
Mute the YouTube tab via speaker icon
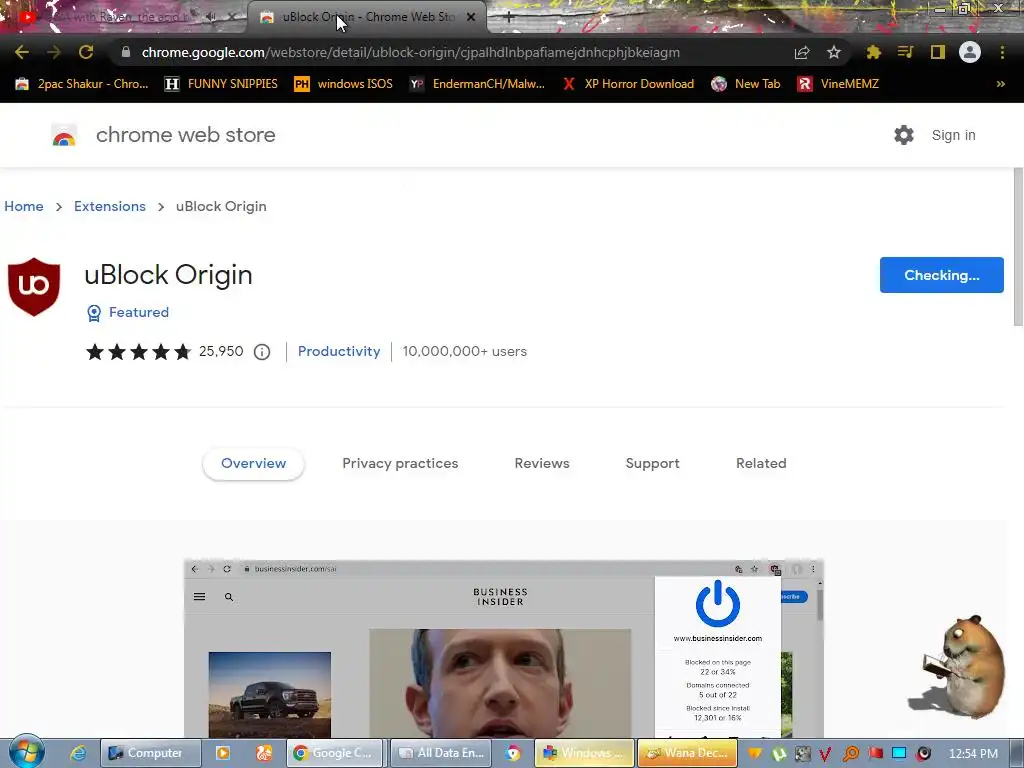tap(210, 17)
